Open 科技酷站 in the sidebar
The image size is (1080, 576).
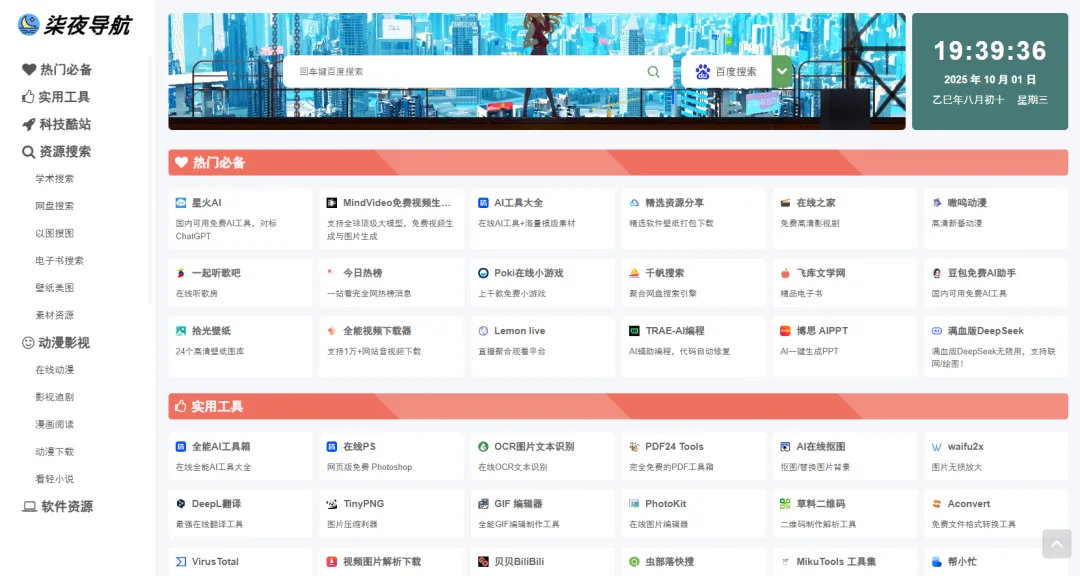click(56, 125)
